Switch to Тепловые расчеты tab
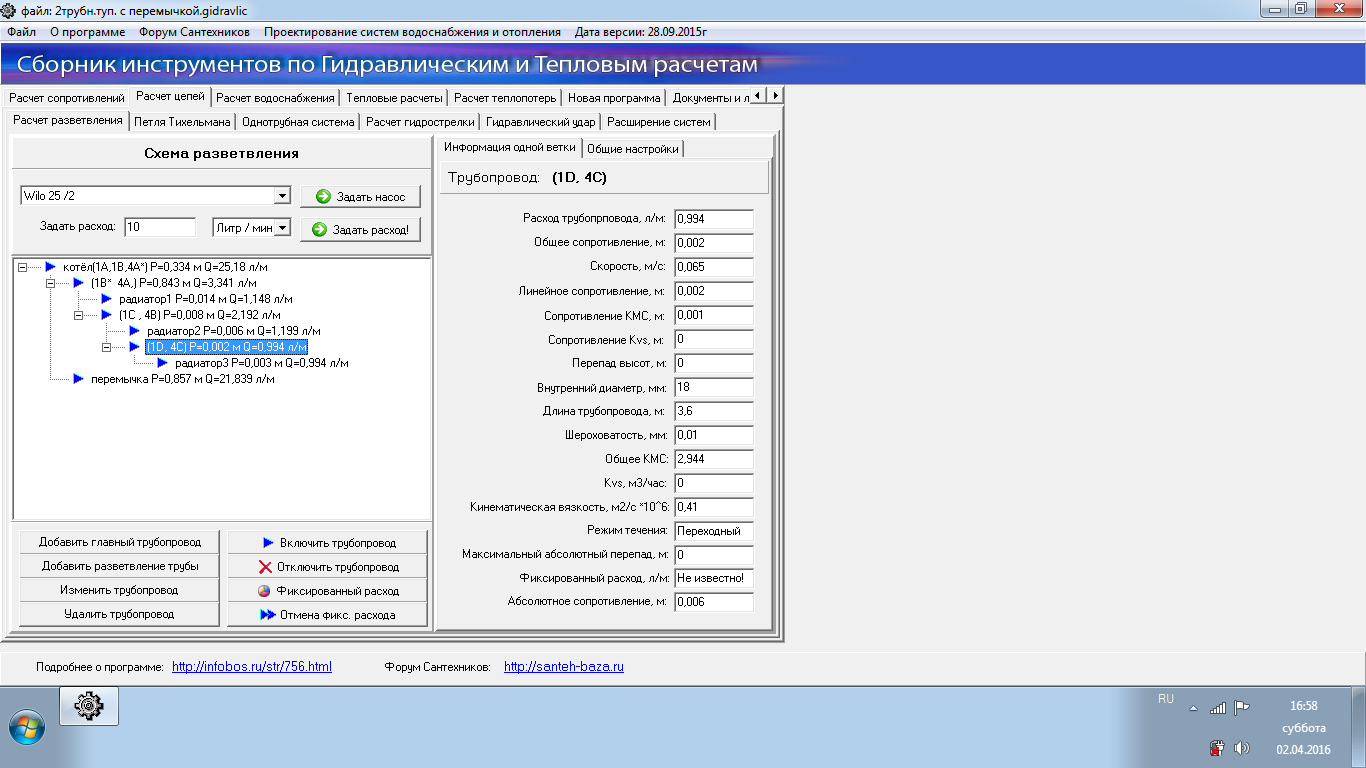 tap(394, 98)
